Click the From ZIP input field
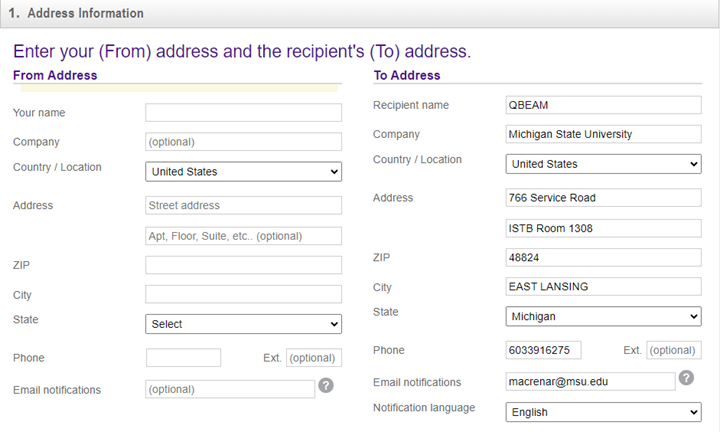Screen dimensions: 720x432 (x=243, y=265)
